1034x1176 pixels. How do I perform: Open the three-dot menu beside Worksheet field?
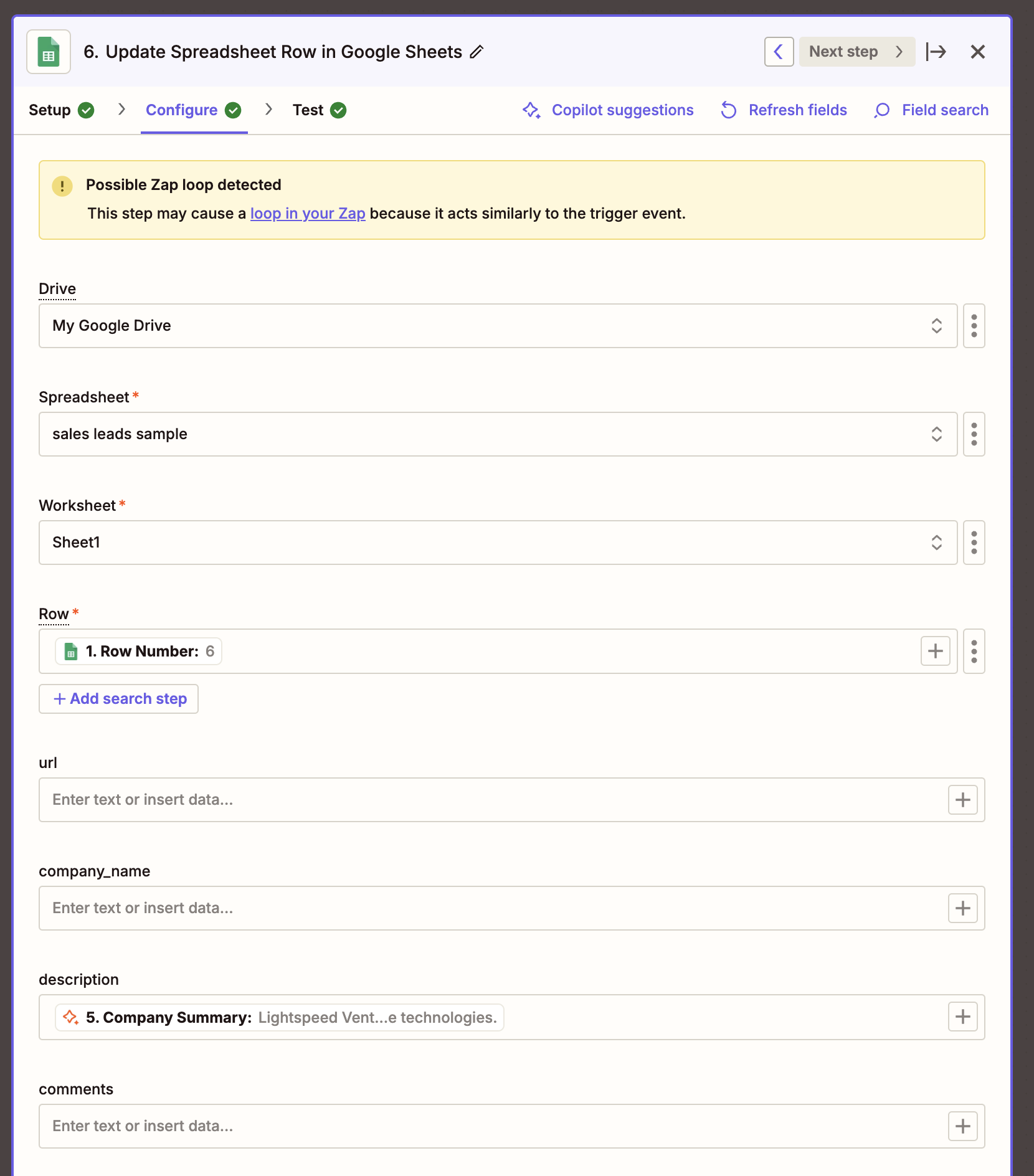coord(974,543)
